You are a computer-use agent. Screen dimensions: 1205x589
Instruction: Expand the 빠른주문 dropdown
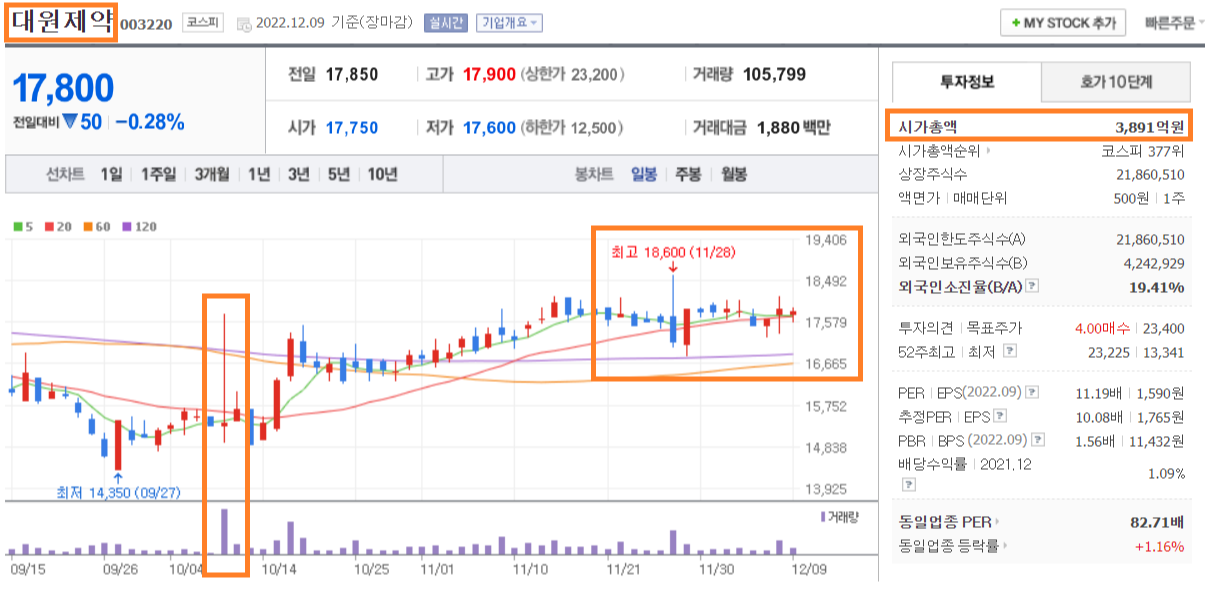[x=1174, y=22]
